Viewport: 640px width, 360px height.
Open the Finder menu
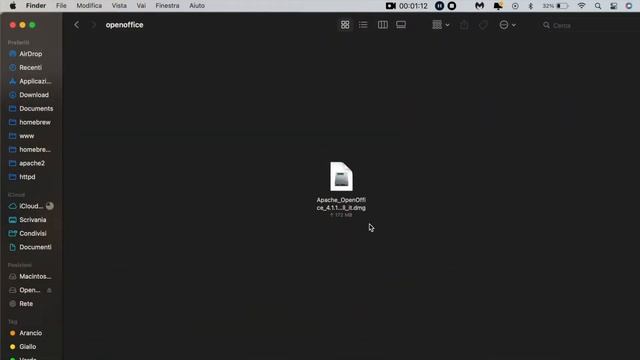click(x=36, y=6)
